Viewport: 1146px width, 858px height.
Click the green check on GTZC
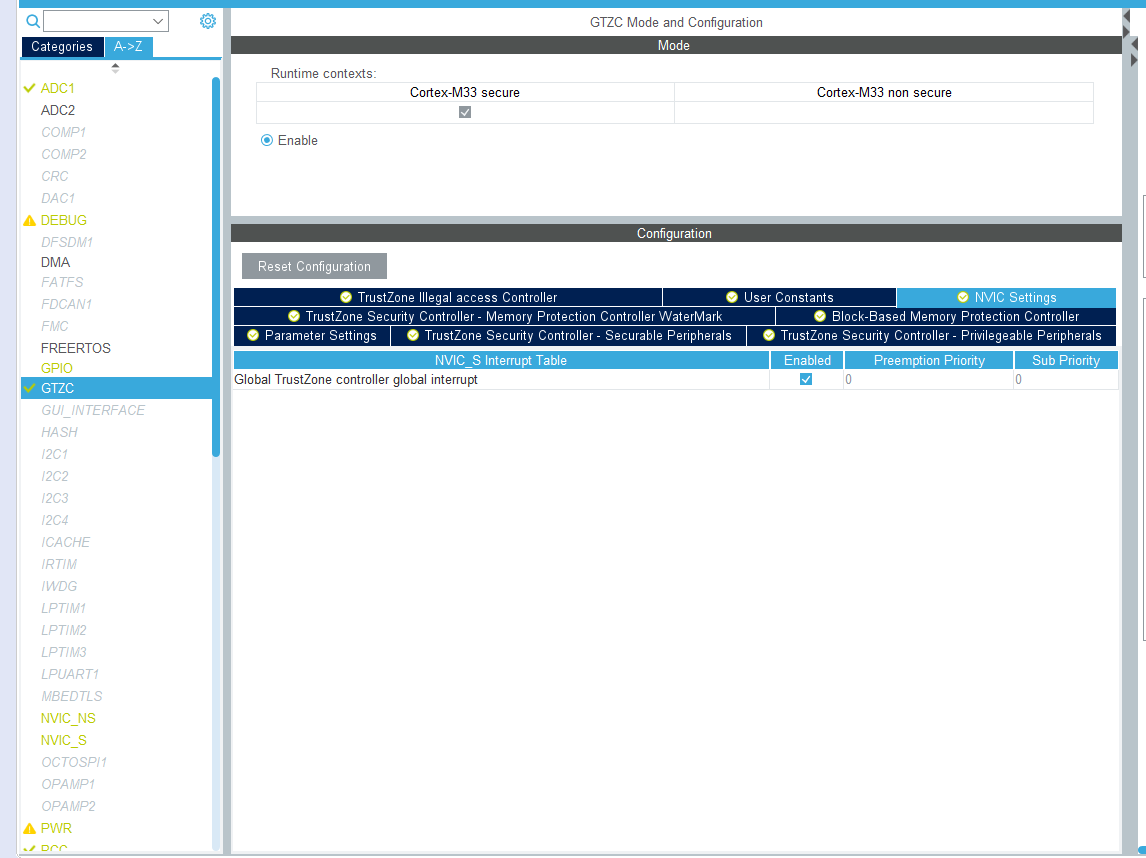coord(28,388)
